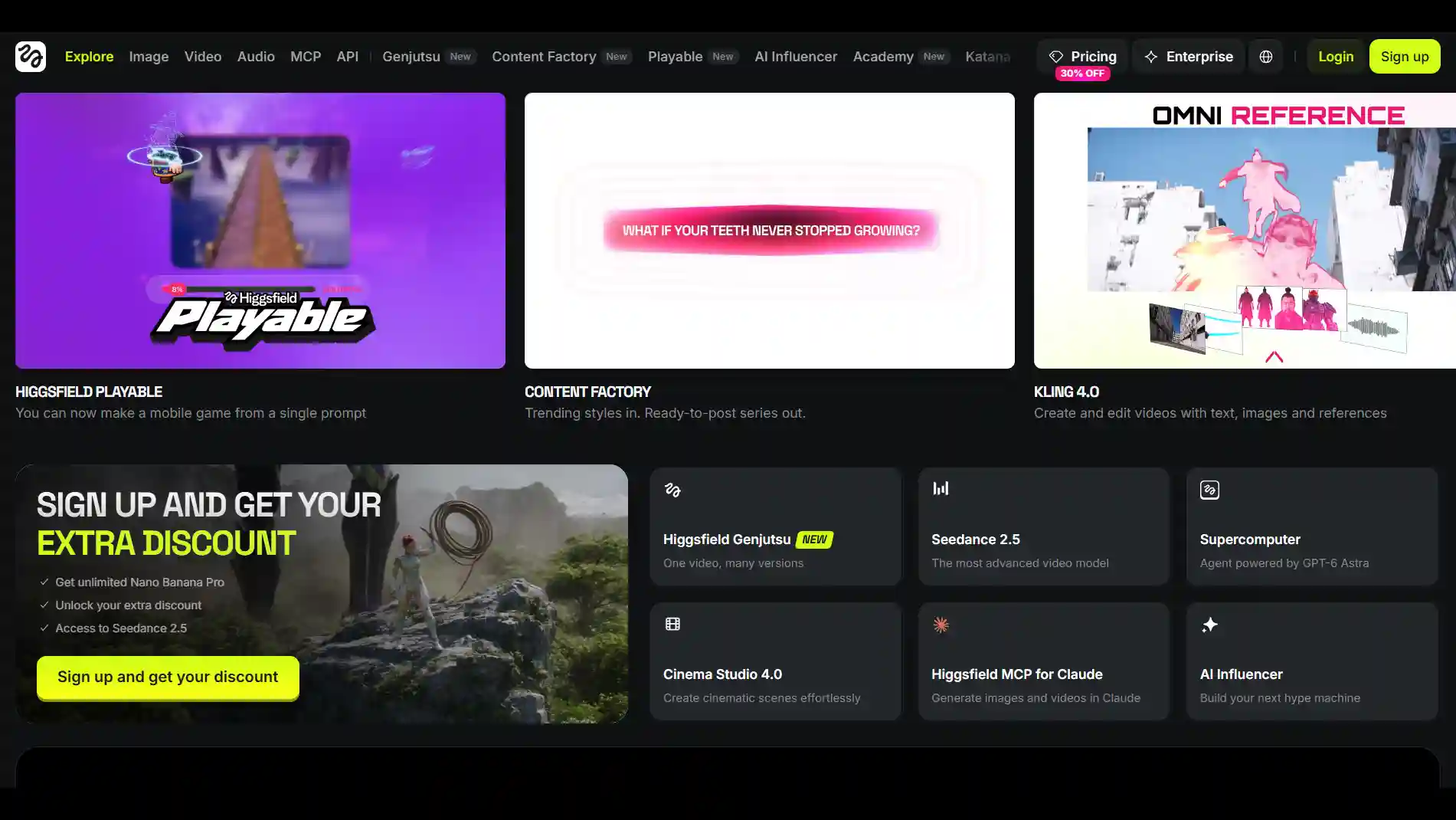Open the Higgsfield Genjutsu card title

(x=727, y=540)
